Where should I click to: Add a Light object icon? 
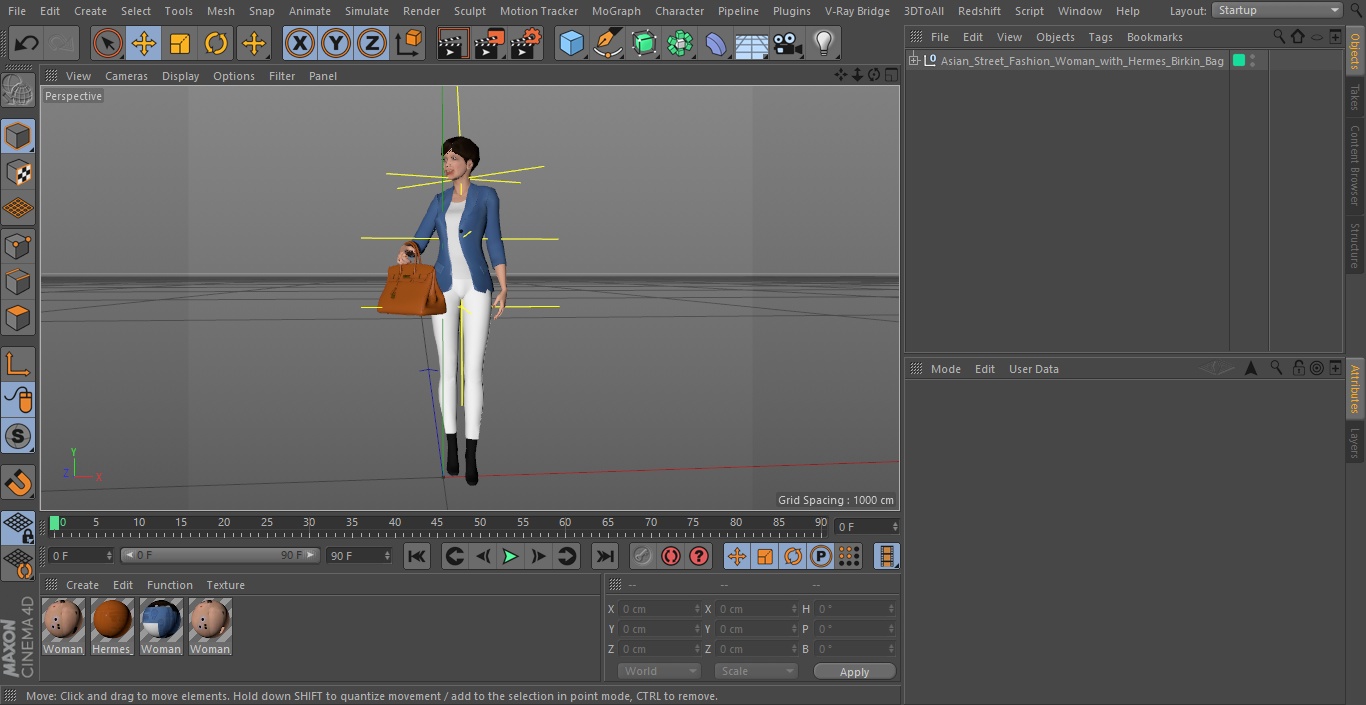(x=823, y=43)
